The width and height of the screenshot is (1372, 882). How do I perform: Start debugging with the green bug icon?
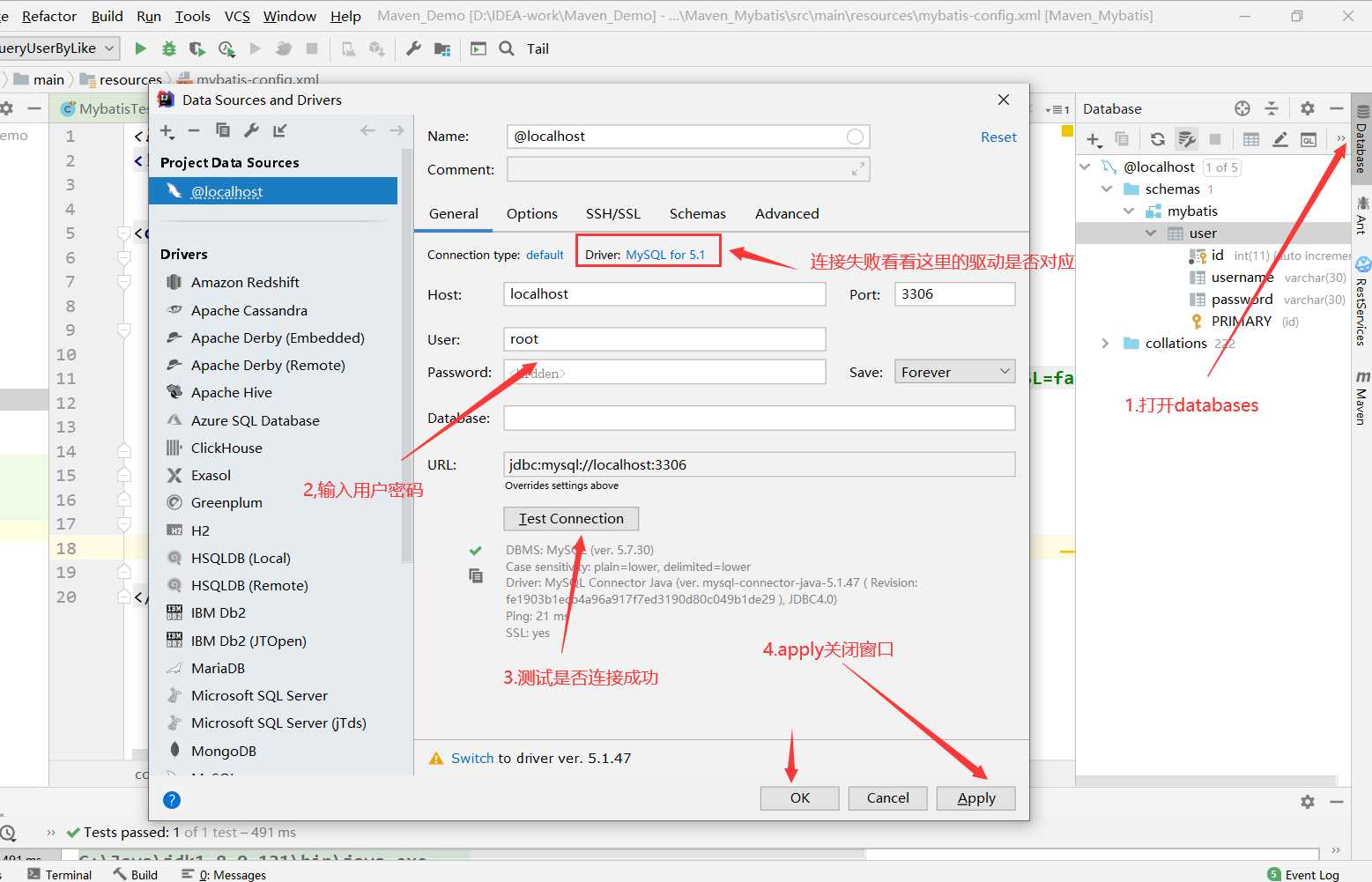pos(169,48)
